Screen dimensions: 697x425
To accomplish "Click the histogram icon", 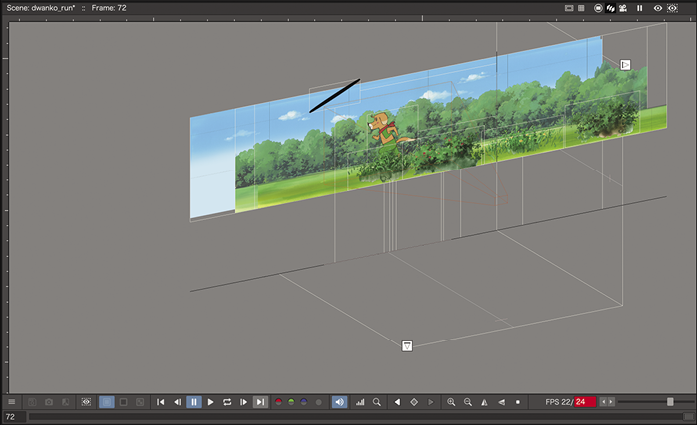I will tap(360, 402).
